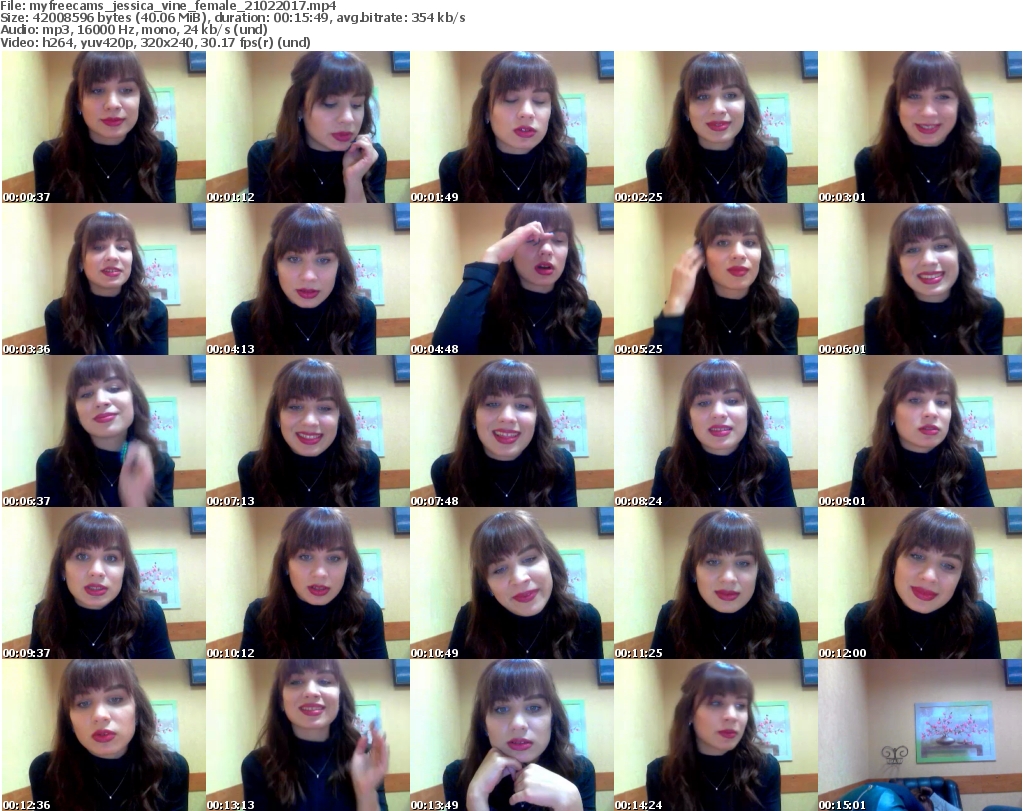Select the thumbnail timestamped 00:12:36
Screen dimensions: 1024x811
104,735
